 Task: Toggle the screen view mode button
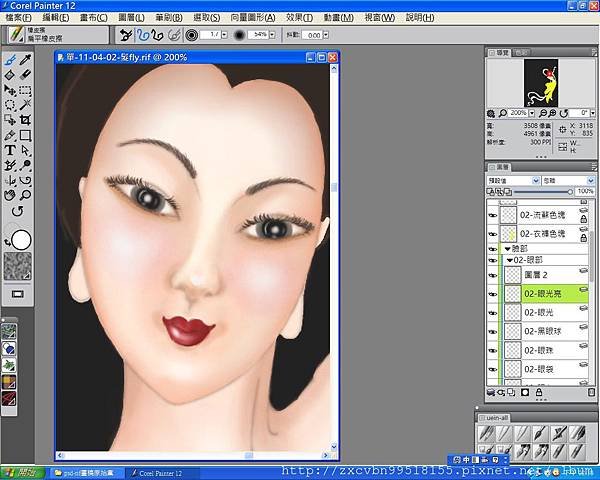coord(18,294)
